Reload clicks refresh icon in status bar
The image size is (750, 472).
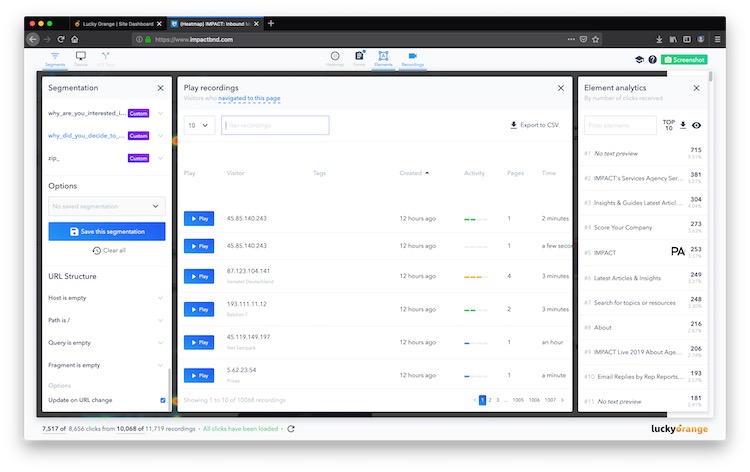(x=291, y=429)
